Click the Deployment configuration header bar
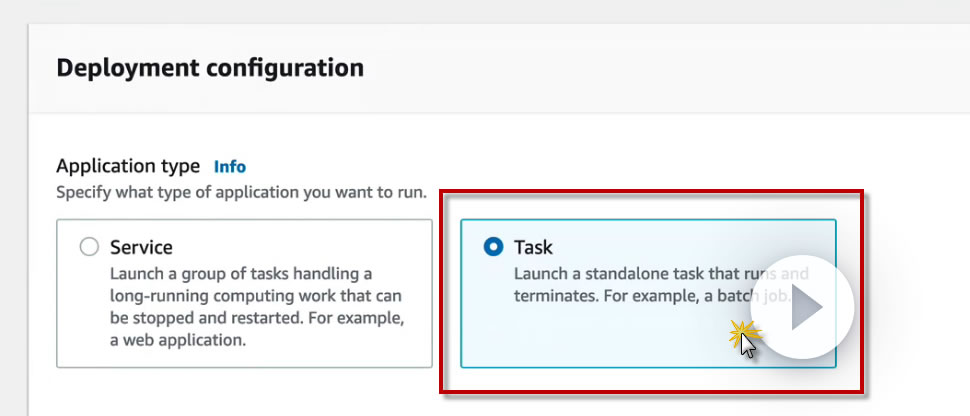Image resolution: width=970 pixels, height=416 pixels. 600,68
